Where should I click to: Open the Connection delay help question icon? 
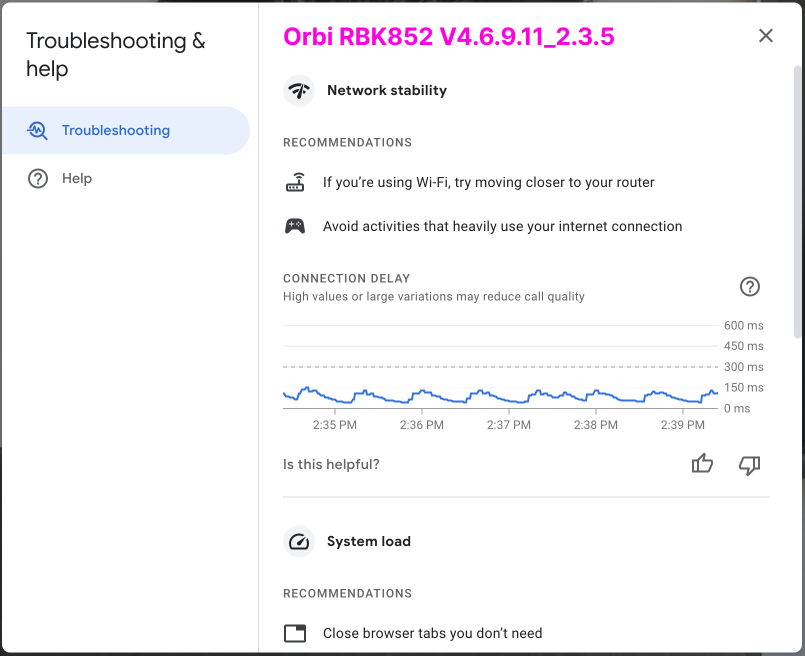click(x=750, y=286)
